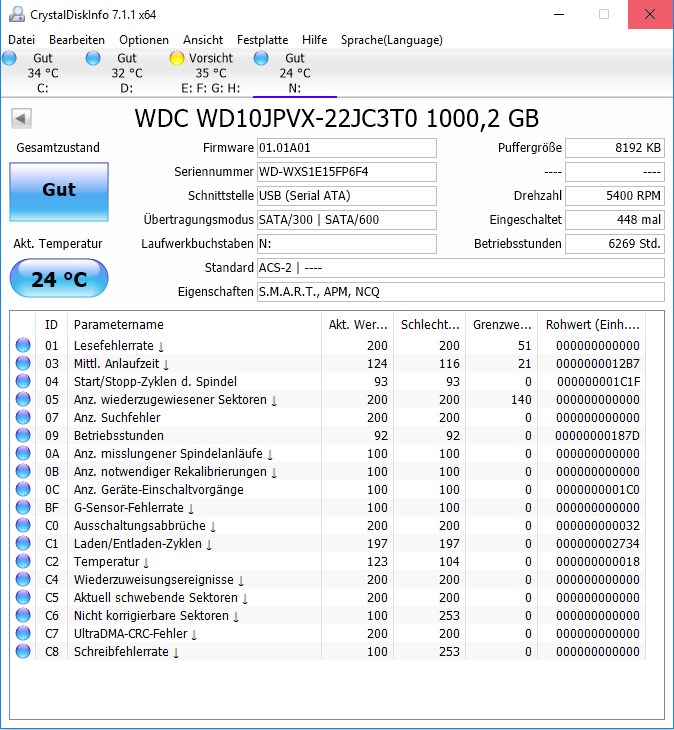Click status icon for Anz. wiederzugewiesener Sektoren
The image size is (674, 730).
(x=23, y=399)
